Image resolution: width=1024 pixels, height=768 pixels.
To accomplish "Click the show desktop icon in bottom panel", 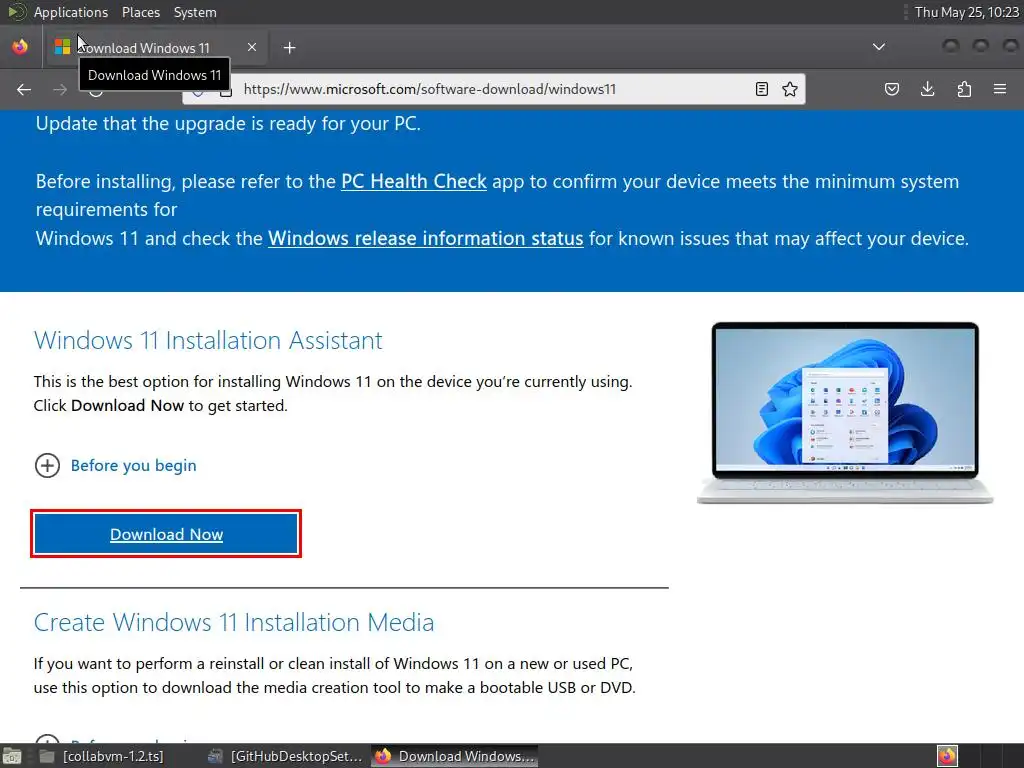I will pos(12,756).
